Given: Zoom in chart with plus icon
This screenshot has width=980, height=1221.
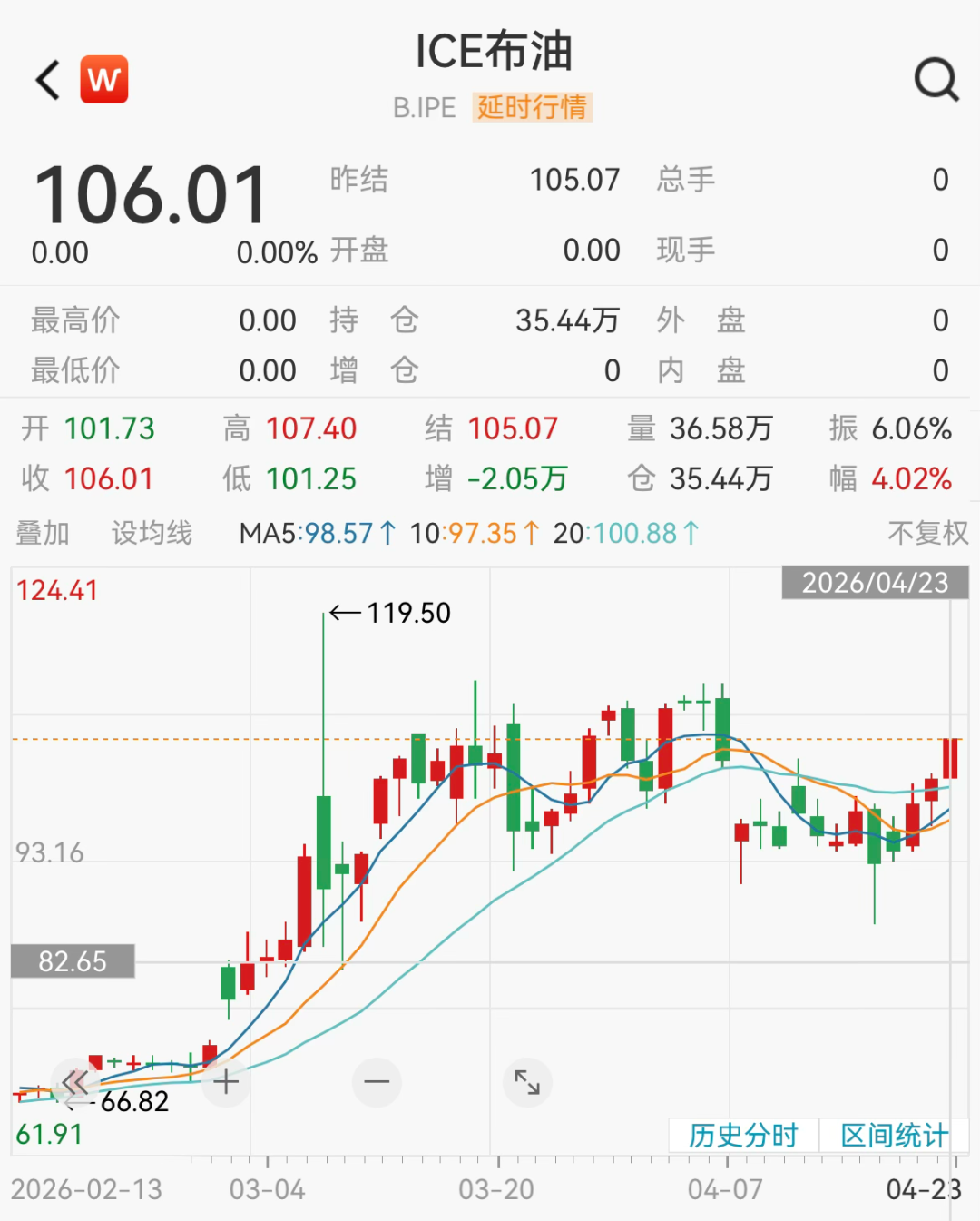Looking at the screenshot, I should coord(226,1081).
